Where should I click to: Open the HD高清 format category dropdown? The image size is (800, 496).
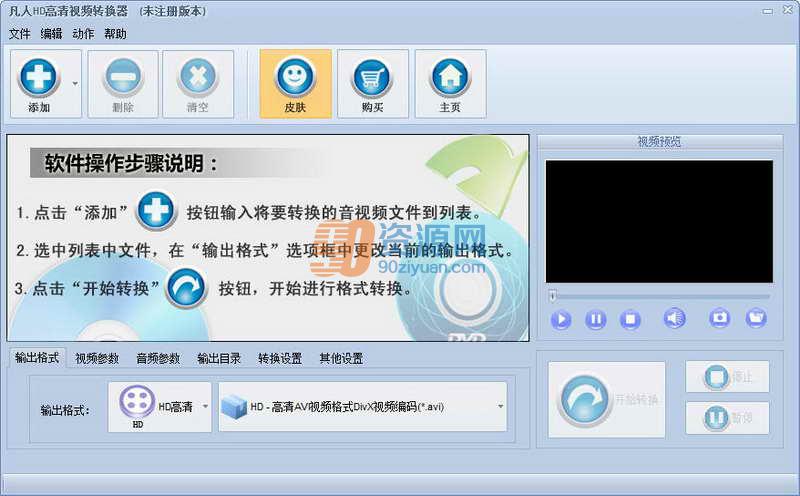click(x=205, y=406)
